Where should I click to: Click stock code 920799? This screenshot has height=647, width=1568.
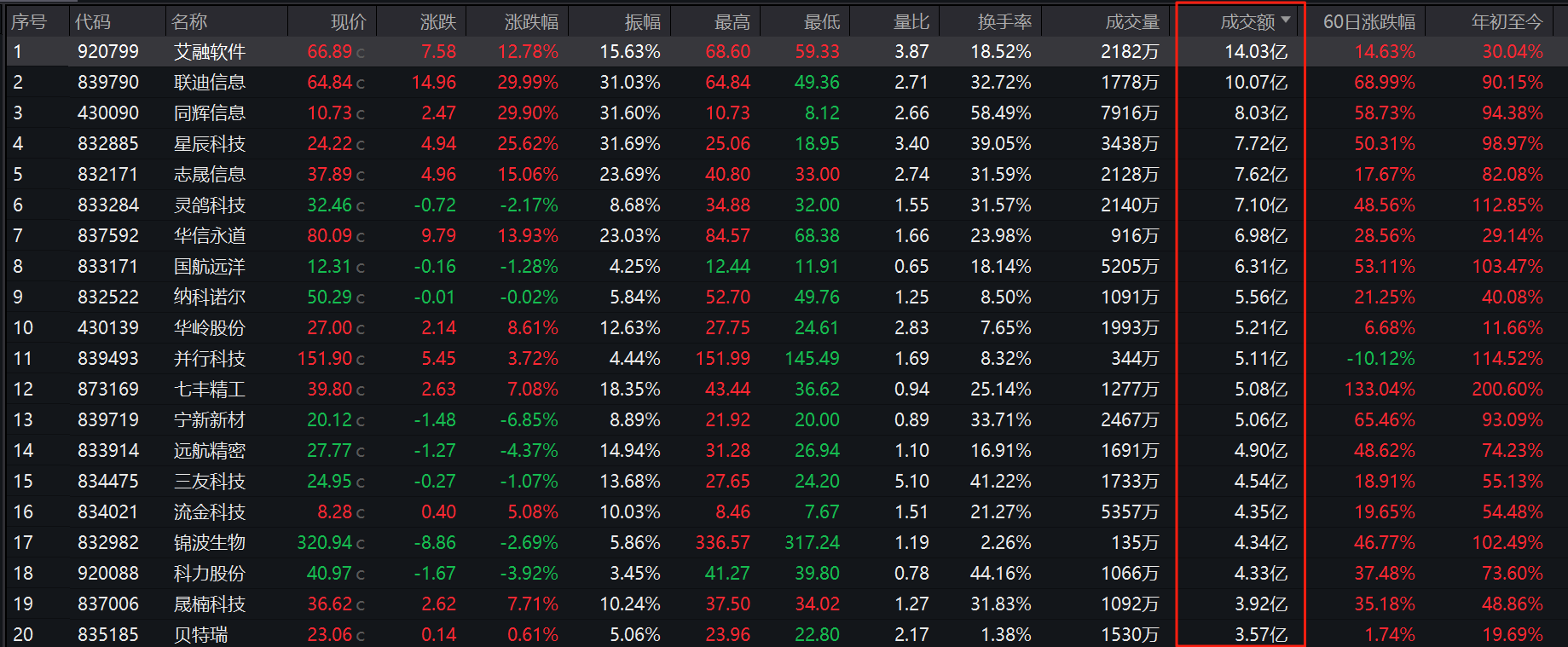[108, 52]
